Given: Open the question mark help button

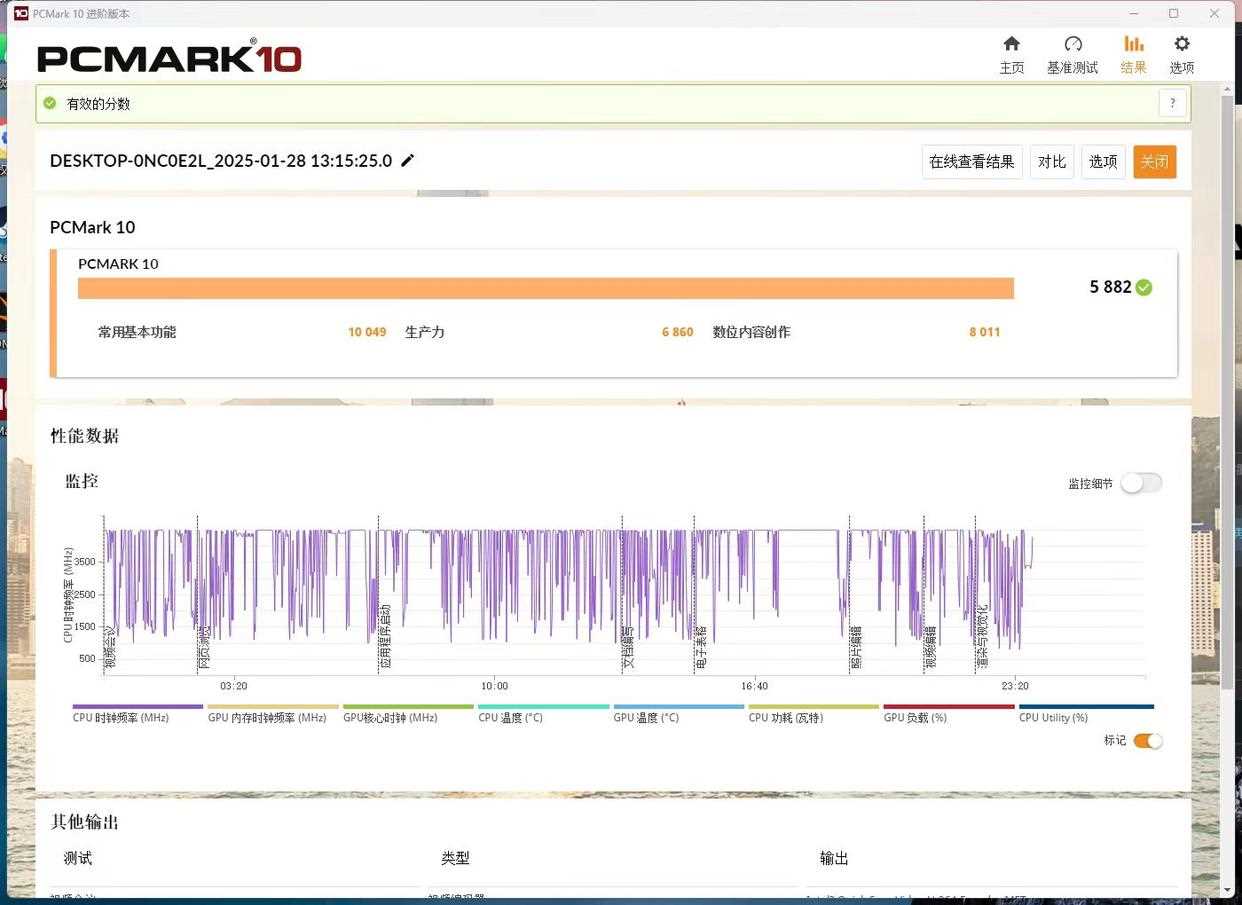Looking at the screenshot, I should [1172, 103].
